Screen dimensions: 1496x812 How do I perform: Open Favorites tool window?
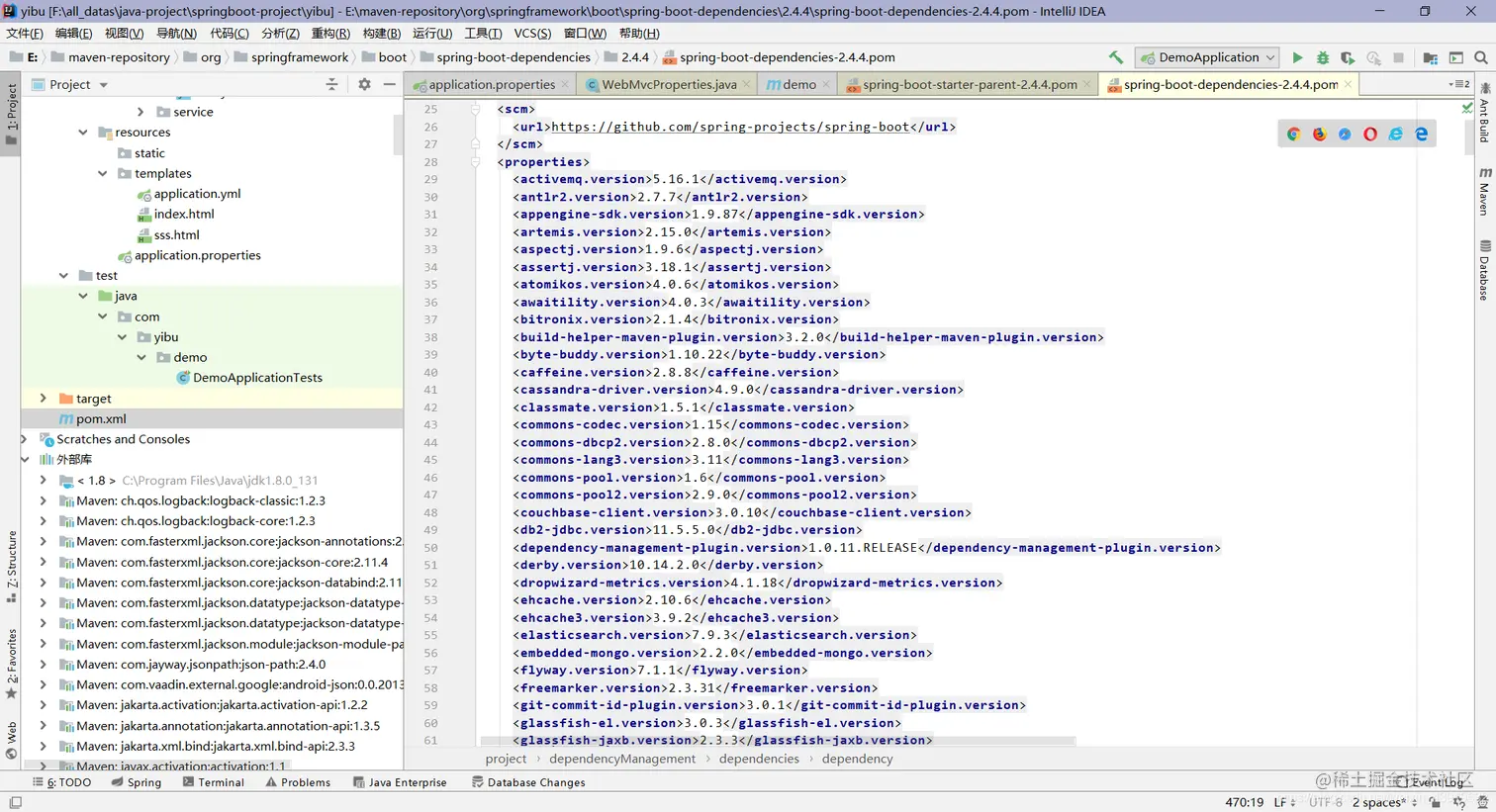pyautogui.click(x=11, y=664)
